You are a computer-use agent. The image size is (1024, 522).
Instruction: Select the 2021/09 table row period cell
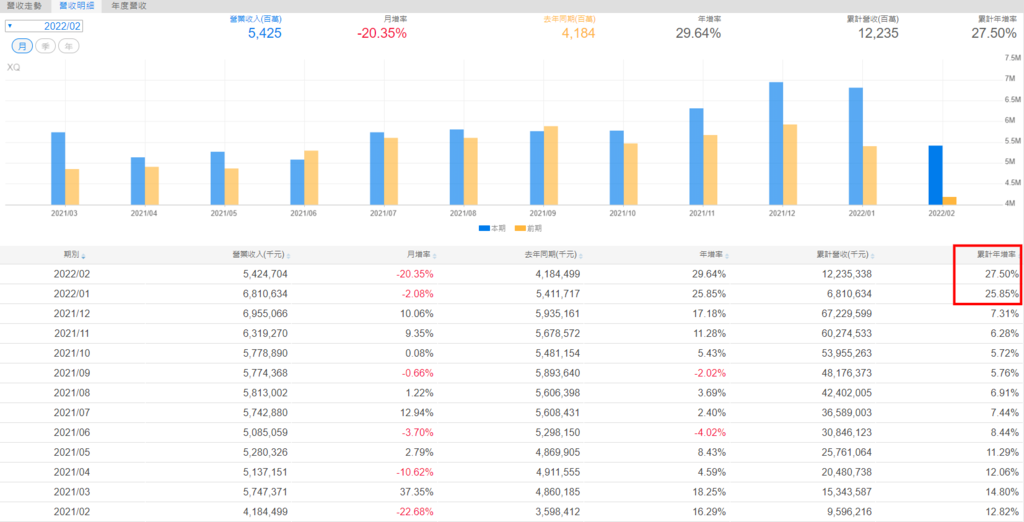[71, 374]
